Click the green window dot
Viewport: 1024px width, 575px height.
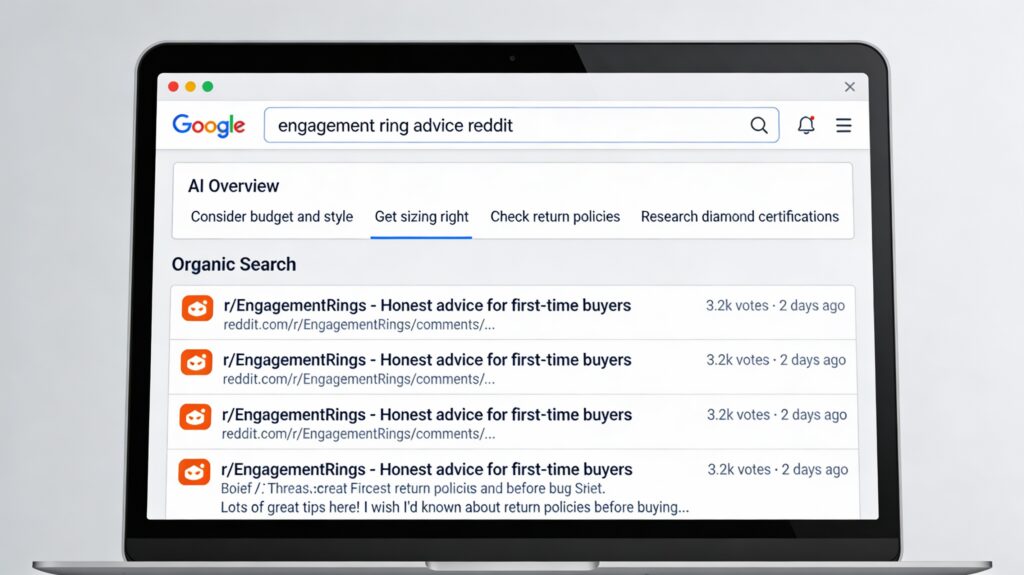tap(208, 86)
